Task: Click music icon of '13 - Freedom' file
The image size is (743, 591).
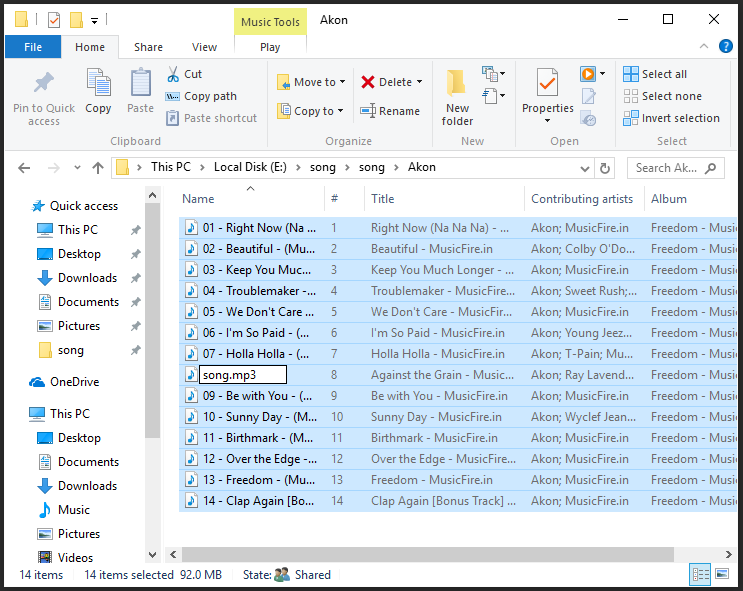Action: click(x=191, y=480)
